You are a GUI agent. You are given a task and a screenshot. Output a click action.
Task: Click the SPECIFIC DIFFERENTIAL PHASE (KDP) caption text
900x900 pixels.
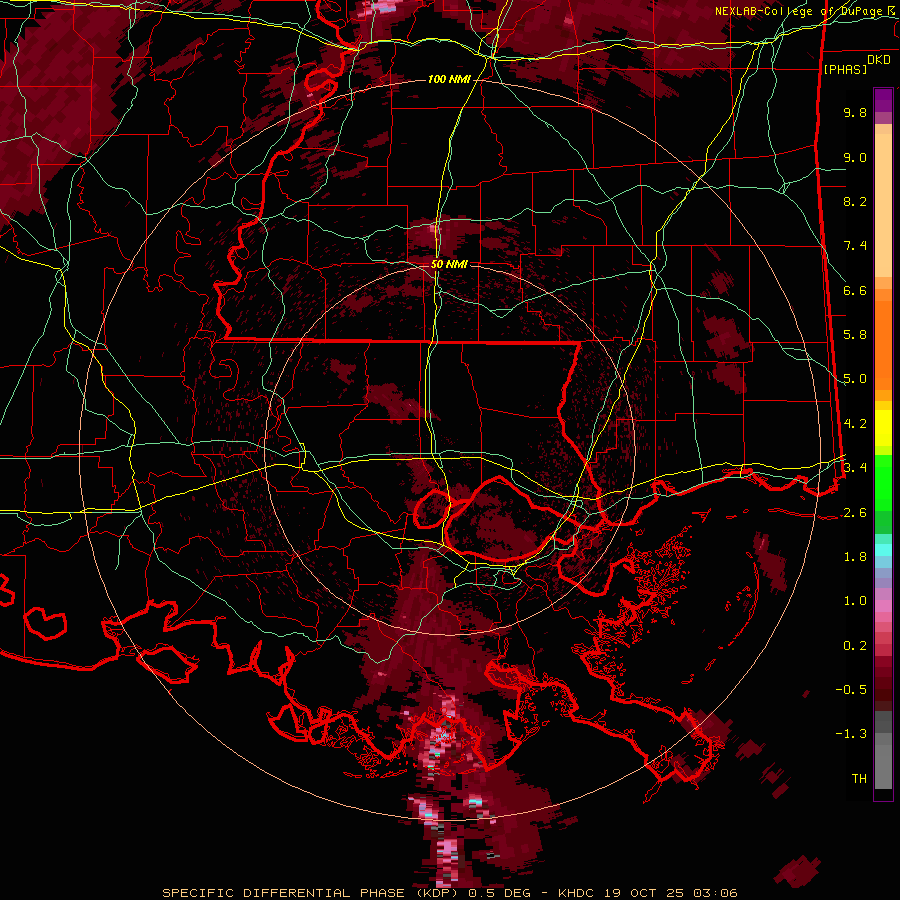(x=314, y=893)
